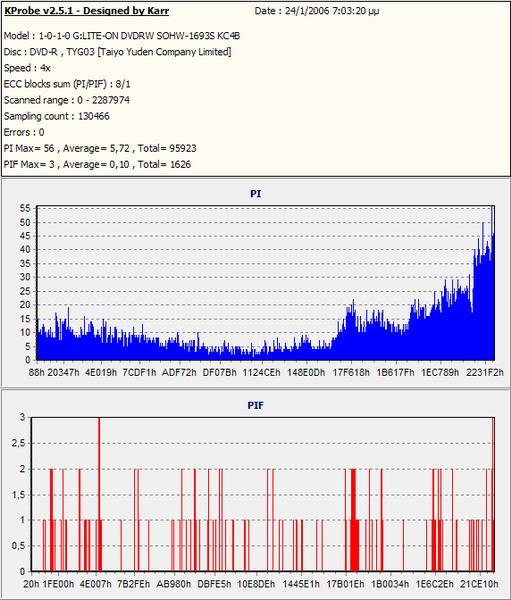Click the 10E8DEh label on PIF axis

click(256, 584)
